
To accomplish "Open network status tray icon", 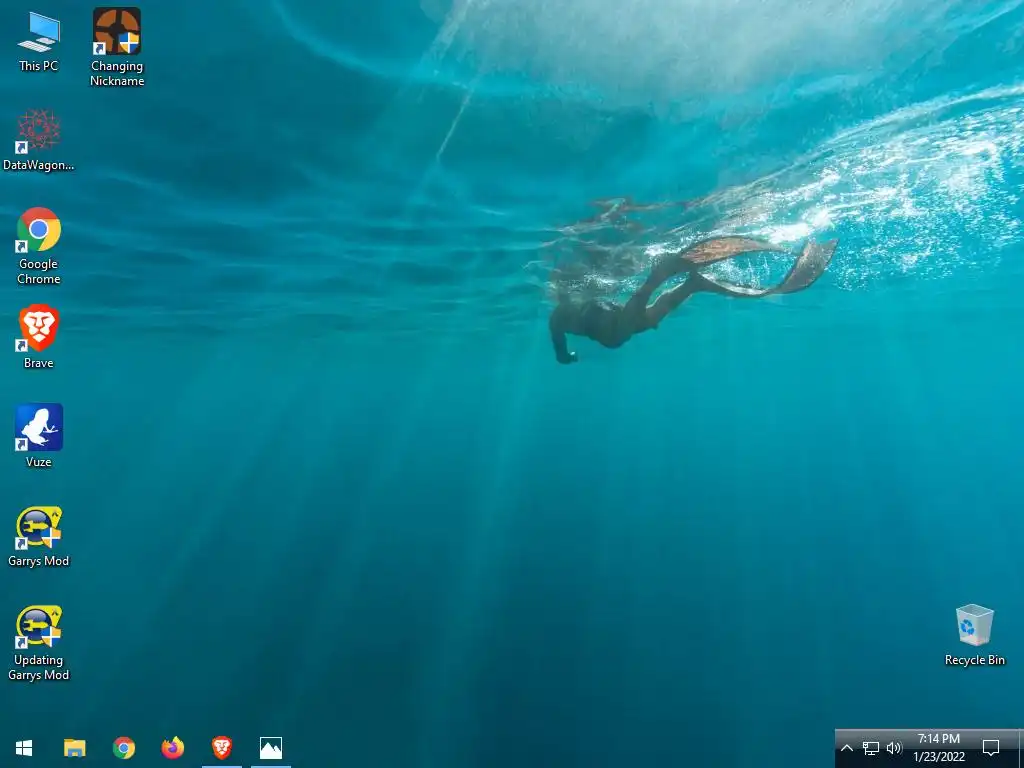I will click(x=870, y=748).
